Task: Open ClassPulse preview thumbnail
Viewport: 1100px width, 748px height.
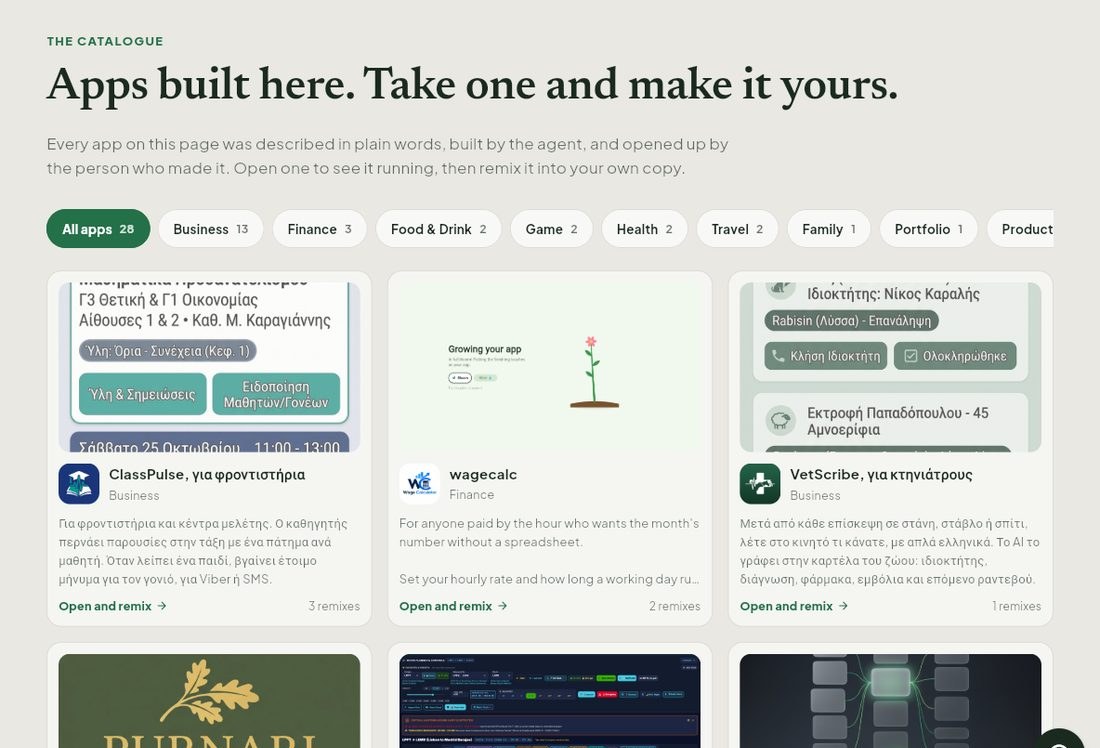Action: tap(209, 367)
